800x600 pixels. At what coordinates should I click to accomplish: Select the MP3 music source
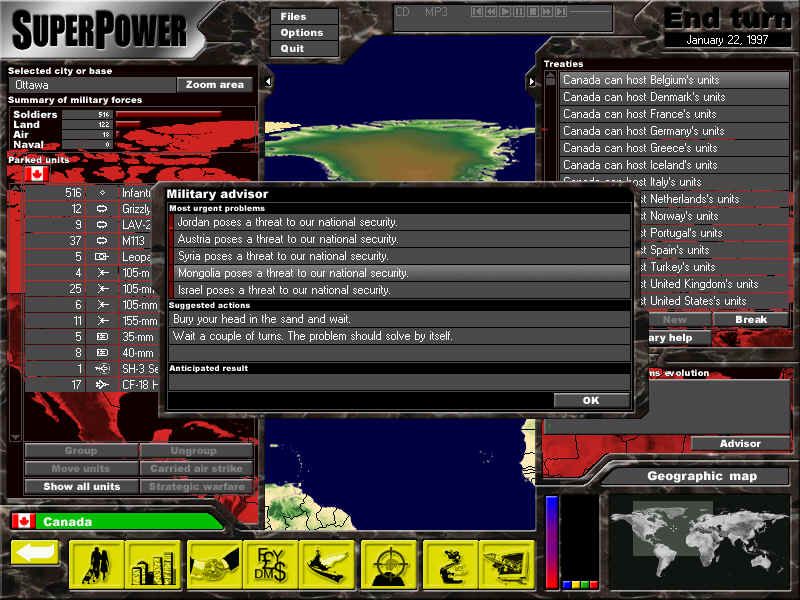[436, 12]
